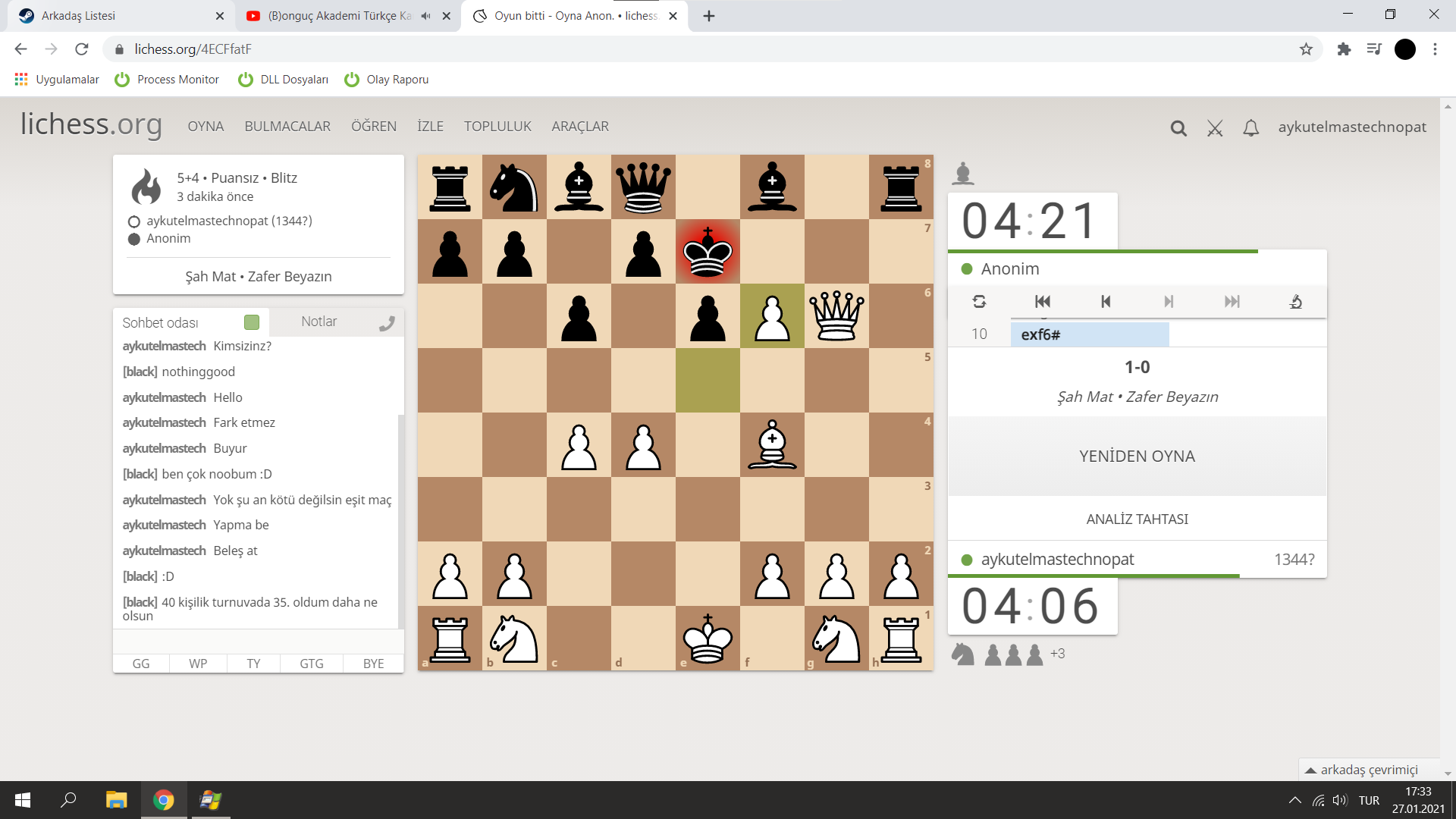Jump to first move icon

1043,302
